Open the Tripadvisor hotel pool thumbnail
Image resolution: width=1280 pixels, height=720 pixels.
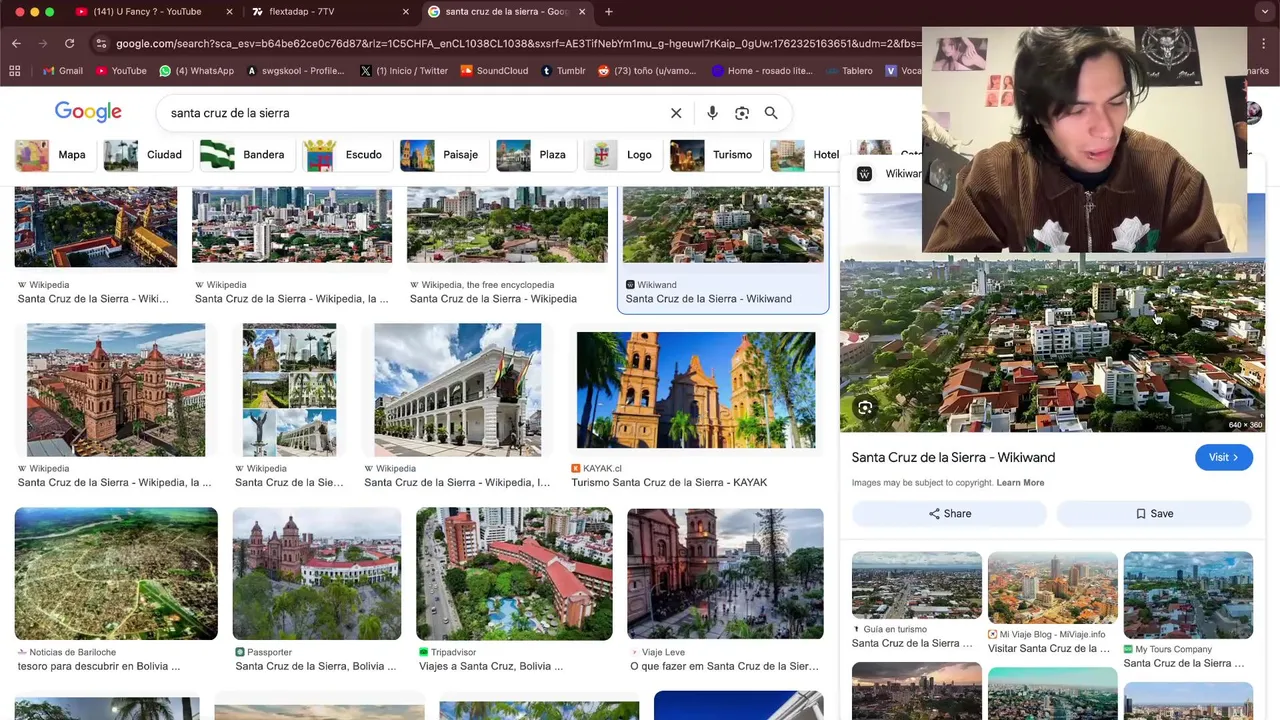(x=514, y=574)
